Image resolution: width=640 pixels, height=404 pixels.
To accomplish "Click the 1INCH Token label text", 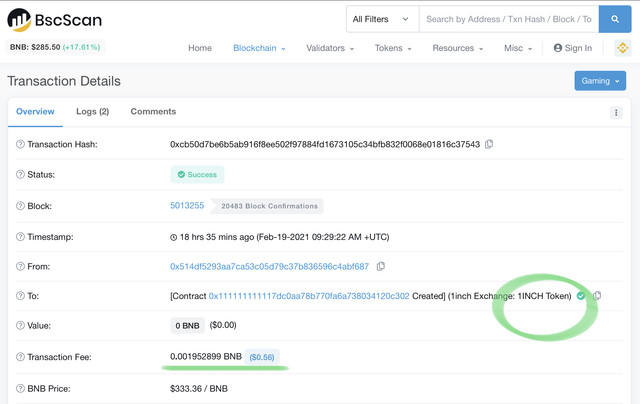I will click(x=544, y=296).
